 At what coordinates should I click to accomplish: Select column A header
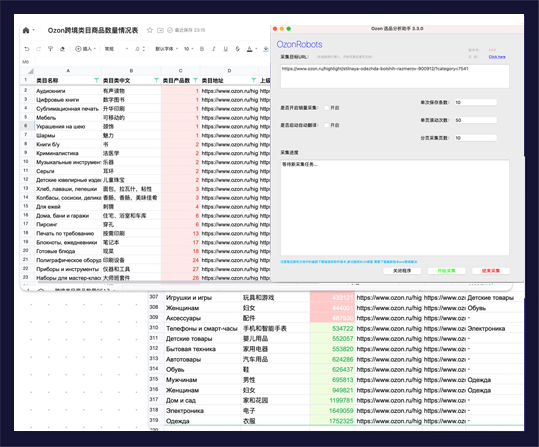tap(68, 71)
